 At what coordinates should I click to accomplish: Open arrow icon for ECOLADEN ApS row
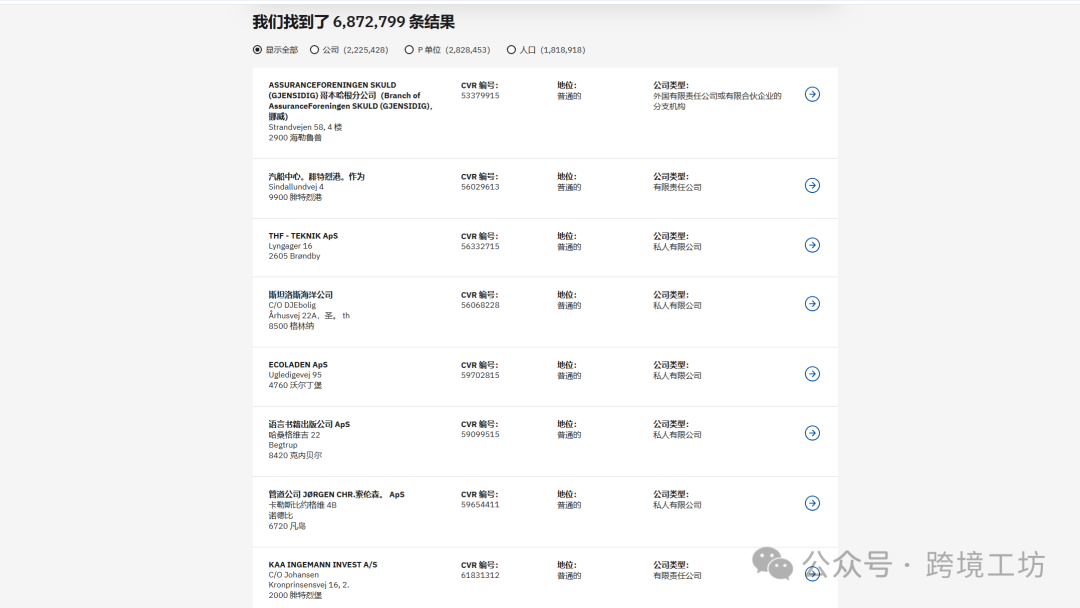coord(812,373)
